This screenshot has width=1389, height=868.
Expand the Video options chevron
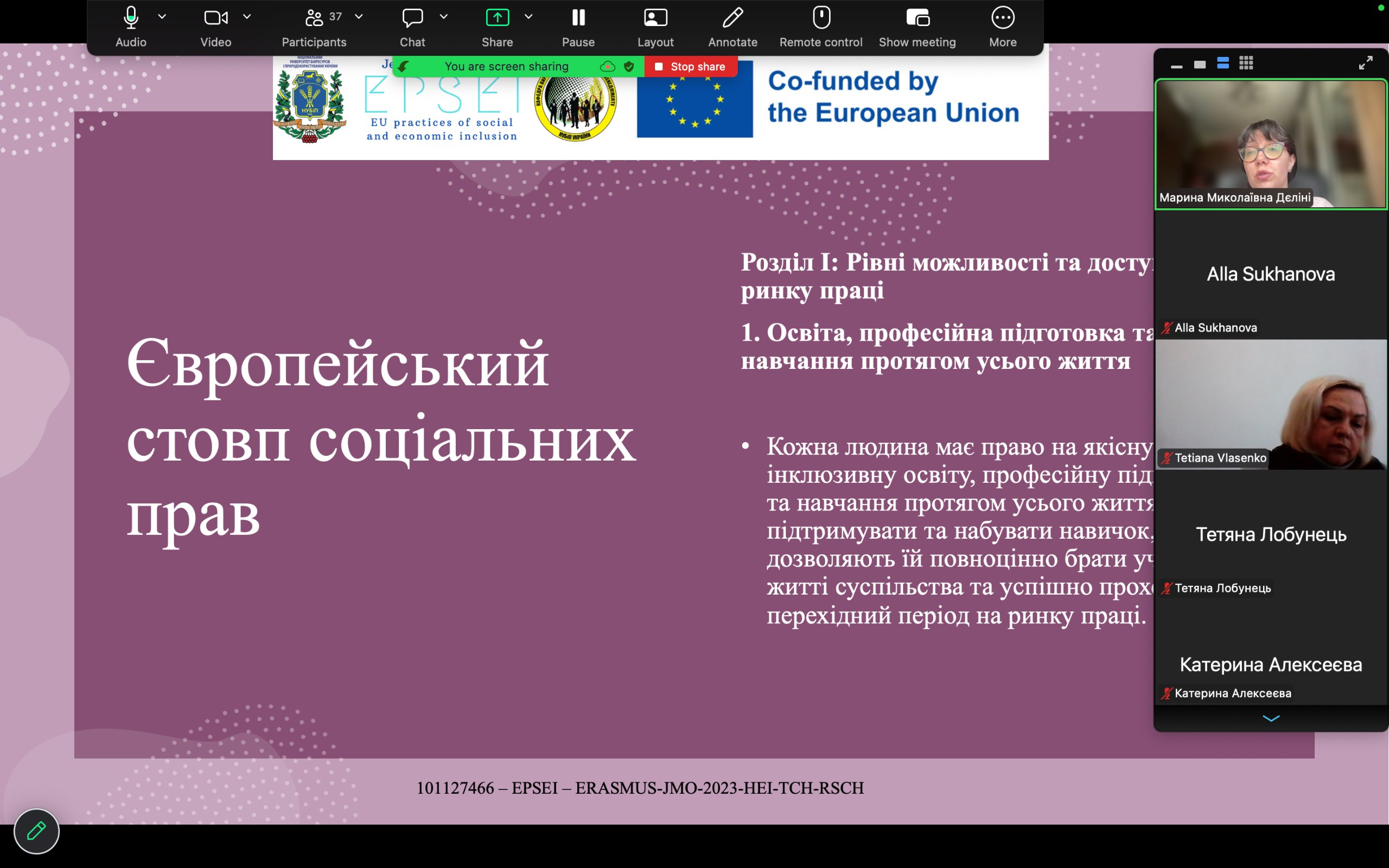click(247, 17)
